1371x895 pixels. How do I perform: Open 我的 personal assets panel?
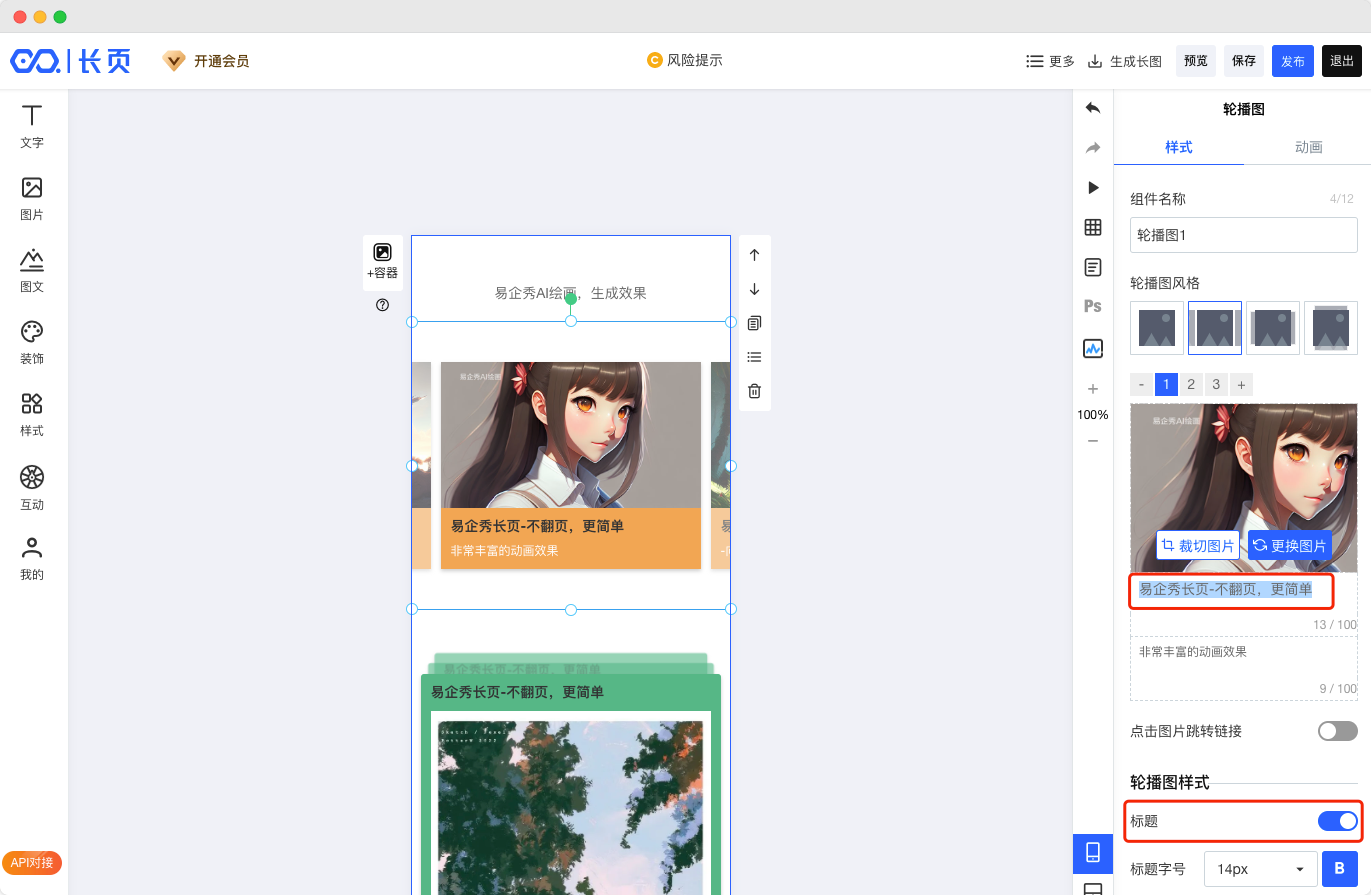pyautogui.click(x=32, y=558)
